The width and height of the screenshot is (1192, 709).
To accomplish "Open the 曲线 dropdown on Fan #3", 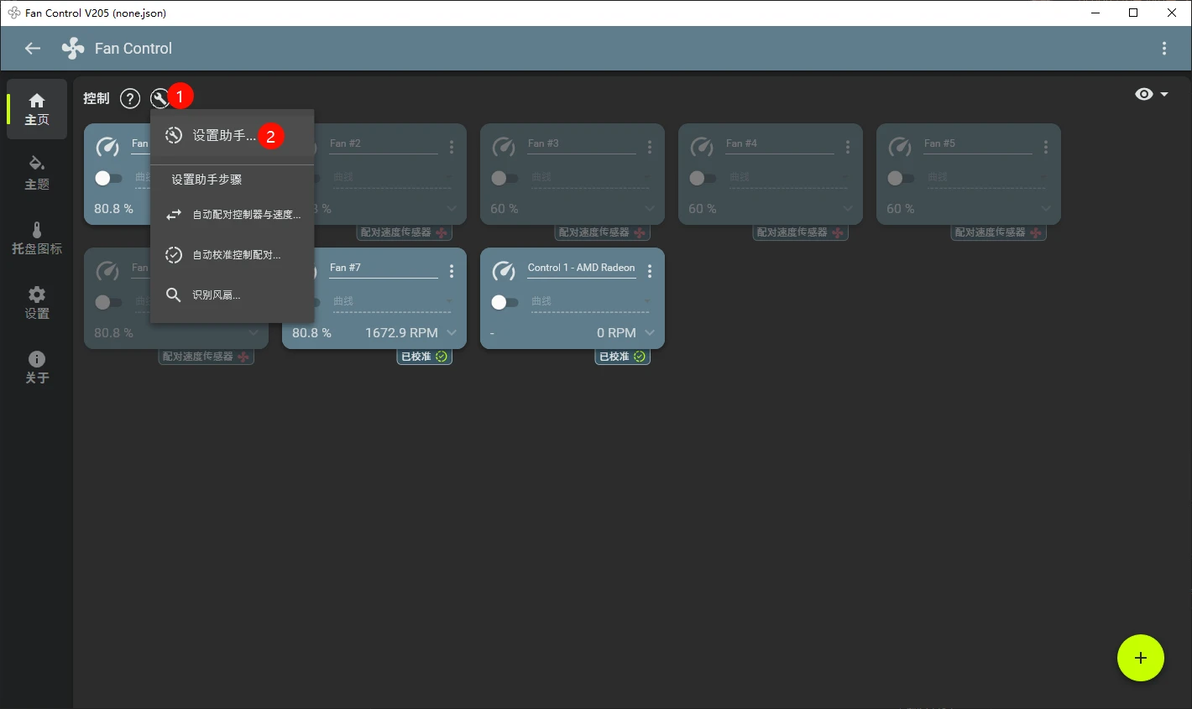I will (589, 178).
